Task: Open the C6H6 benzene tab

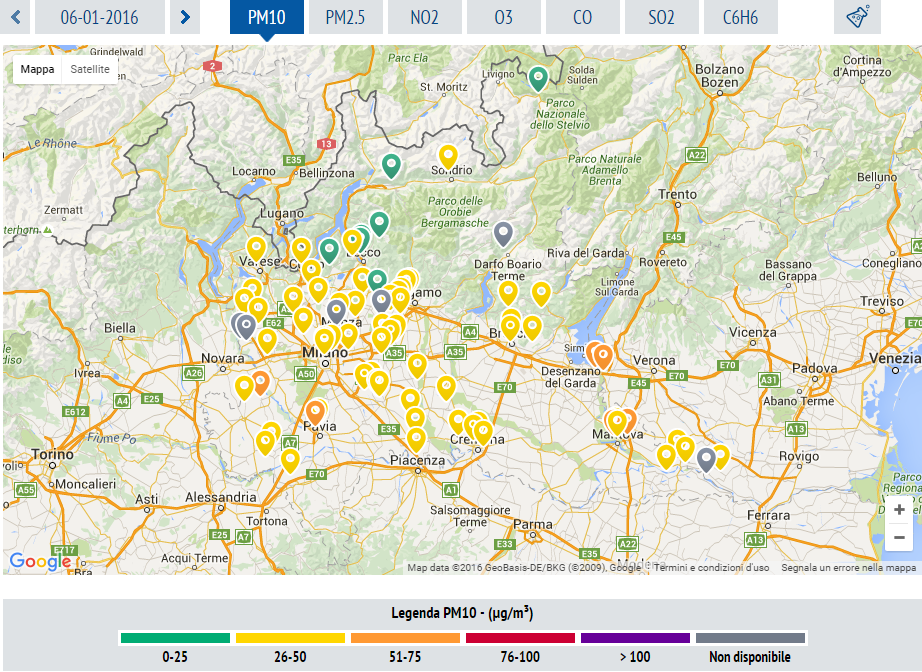Action: pos(740,17)
